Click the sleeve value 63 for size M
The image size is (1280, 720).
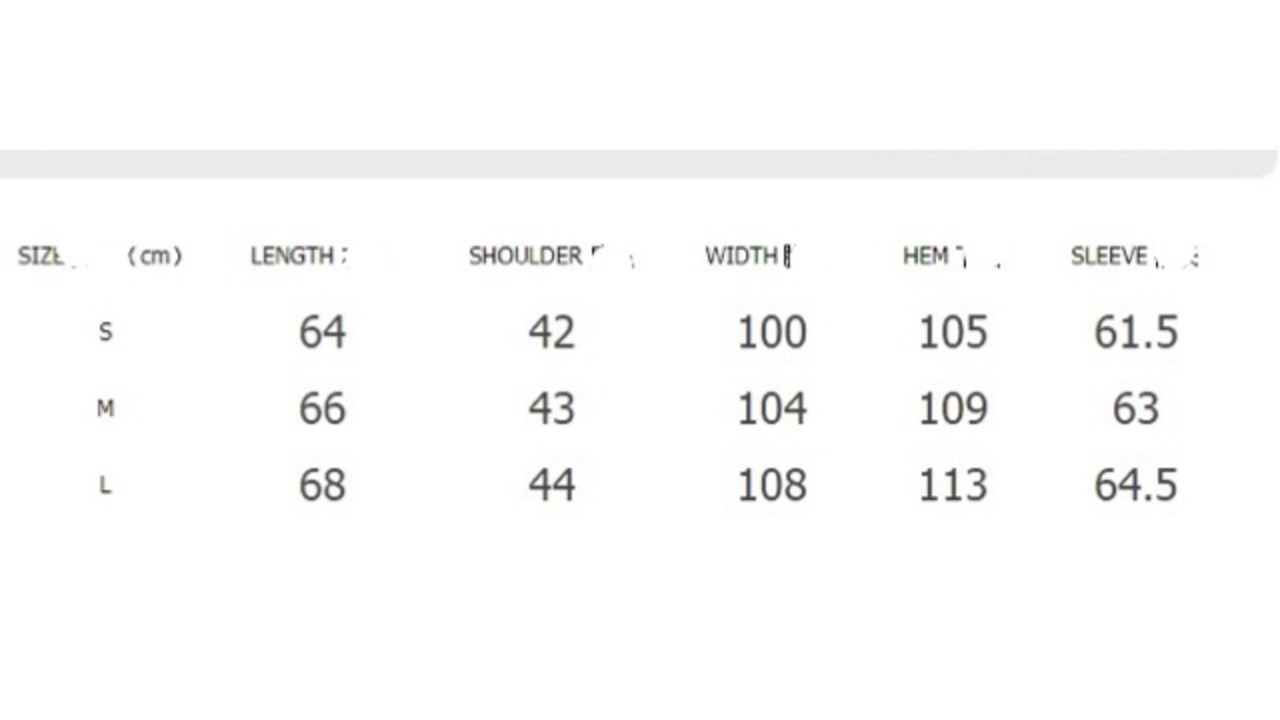[1136, 408]
